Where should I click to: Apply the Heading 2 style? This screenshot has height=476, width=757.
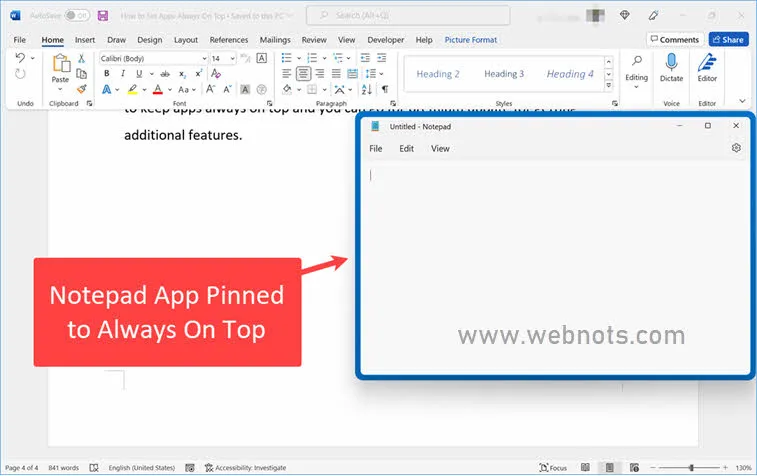438,74
